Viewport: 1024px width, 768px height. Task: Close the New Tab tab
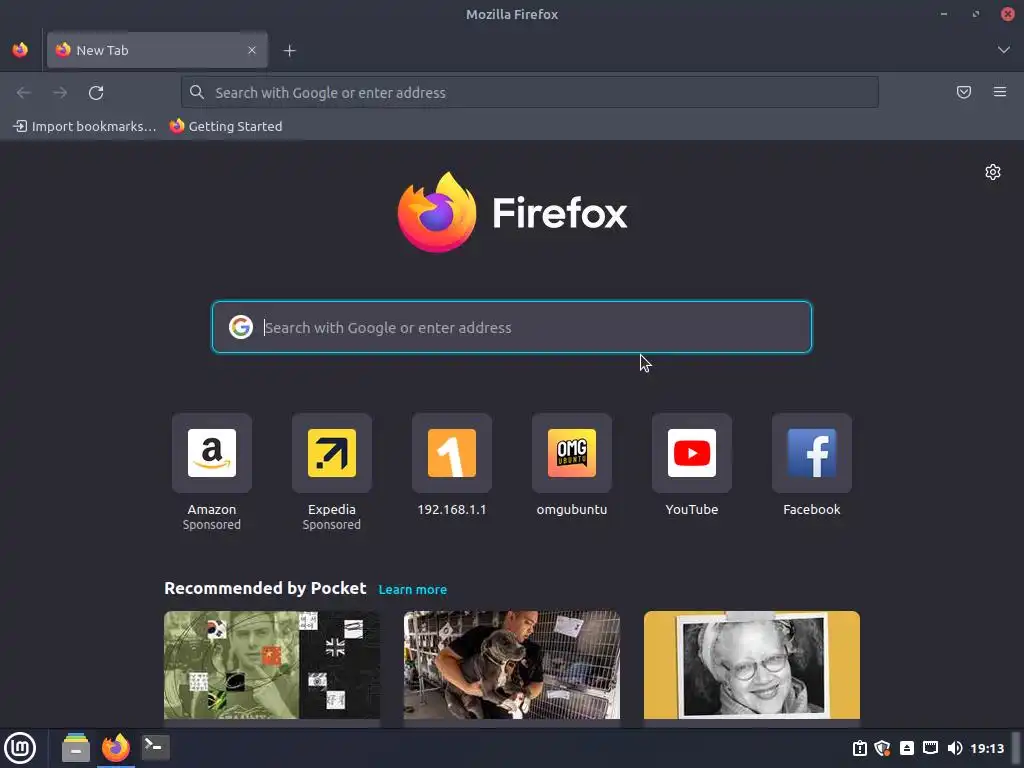point(251,50)
